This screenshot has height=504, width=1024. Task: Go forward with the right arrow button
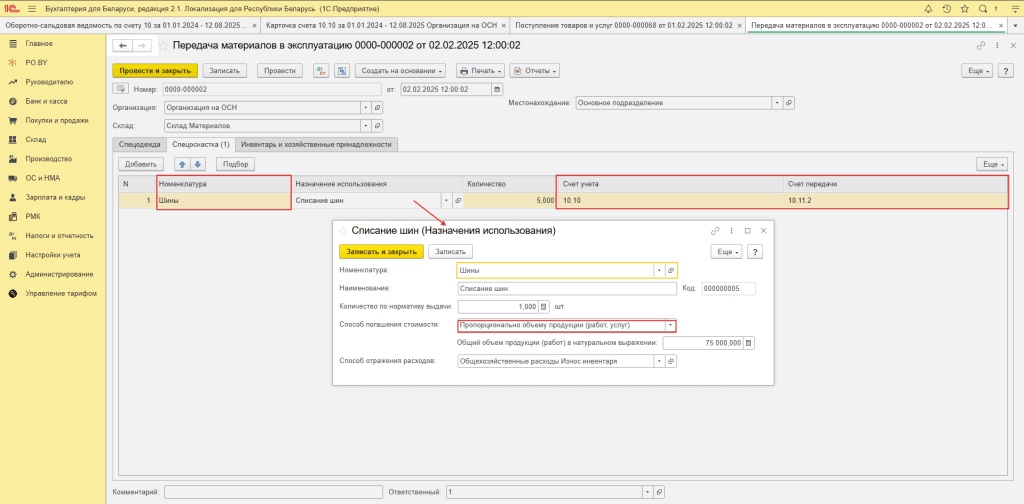(142, 46)
